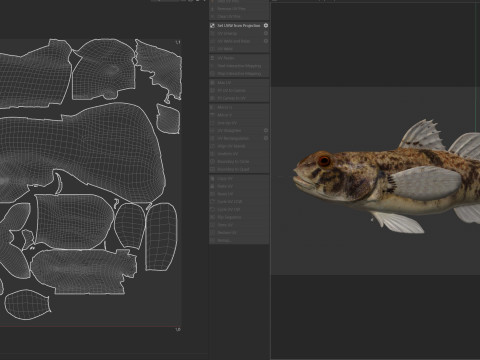Open options gear beside UV Weld and Relax
The image size is (480, 360).
(266, 41)
